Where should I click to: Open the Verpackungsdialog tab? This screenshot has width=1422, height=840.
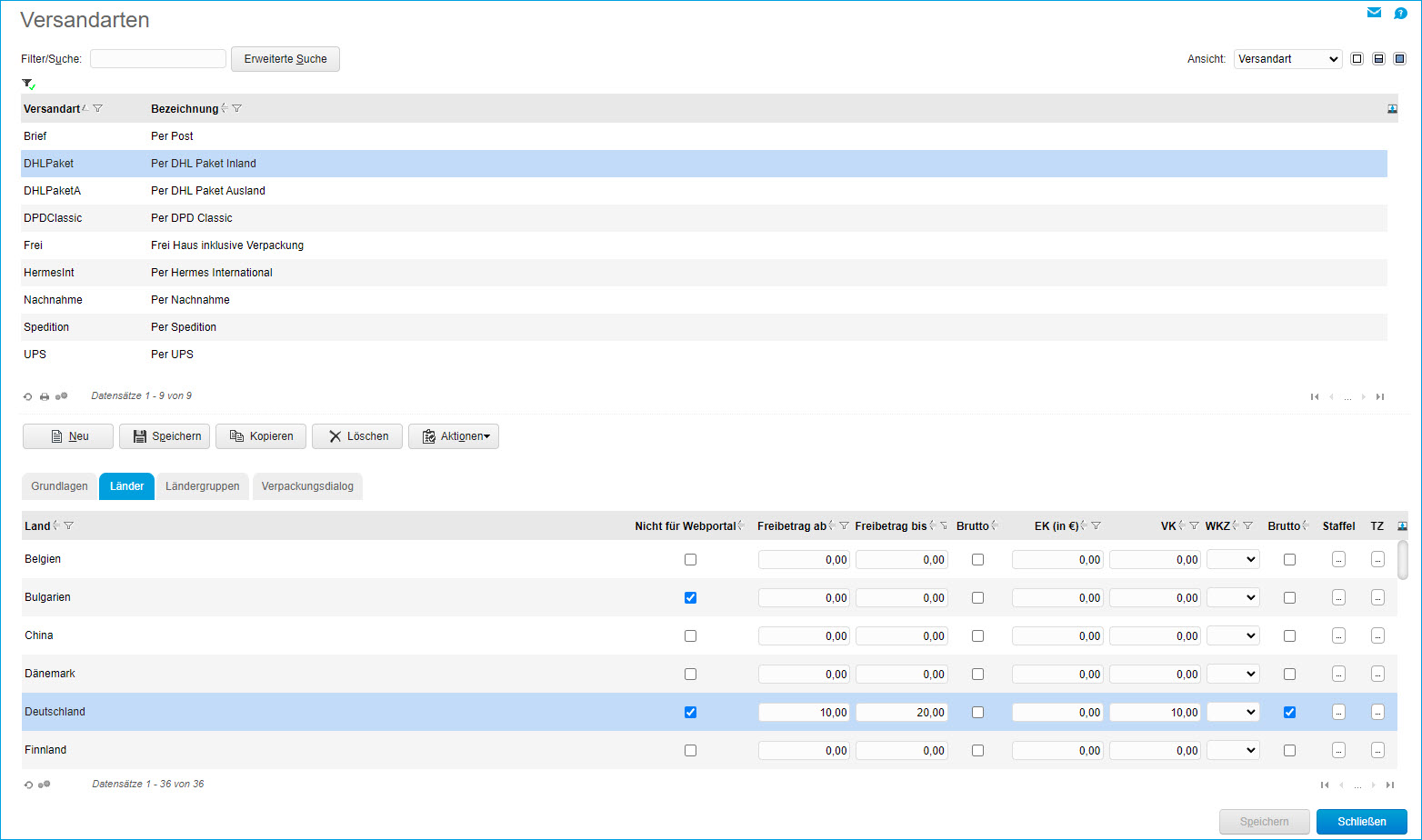click(x=307, y=486)
